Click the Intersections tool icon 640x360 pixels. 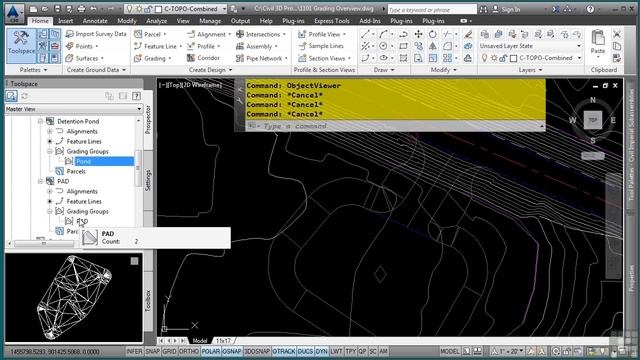coord(240,34)
